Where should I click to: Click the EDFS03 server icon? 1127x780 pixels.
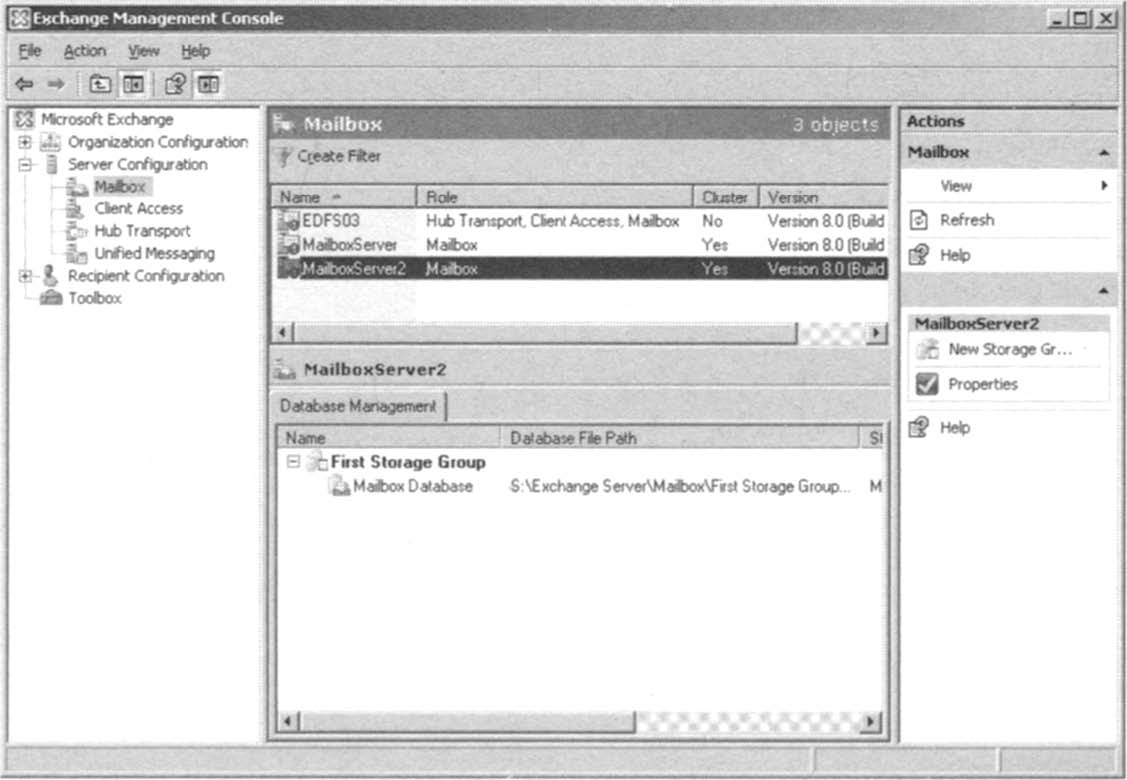click(x=289, y=221)
